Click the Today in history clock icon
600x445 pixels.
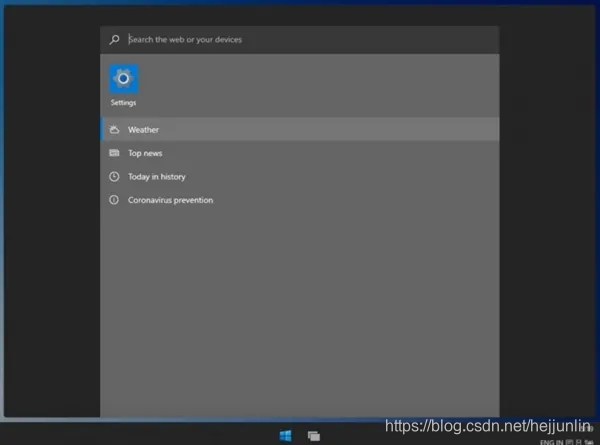114,176
